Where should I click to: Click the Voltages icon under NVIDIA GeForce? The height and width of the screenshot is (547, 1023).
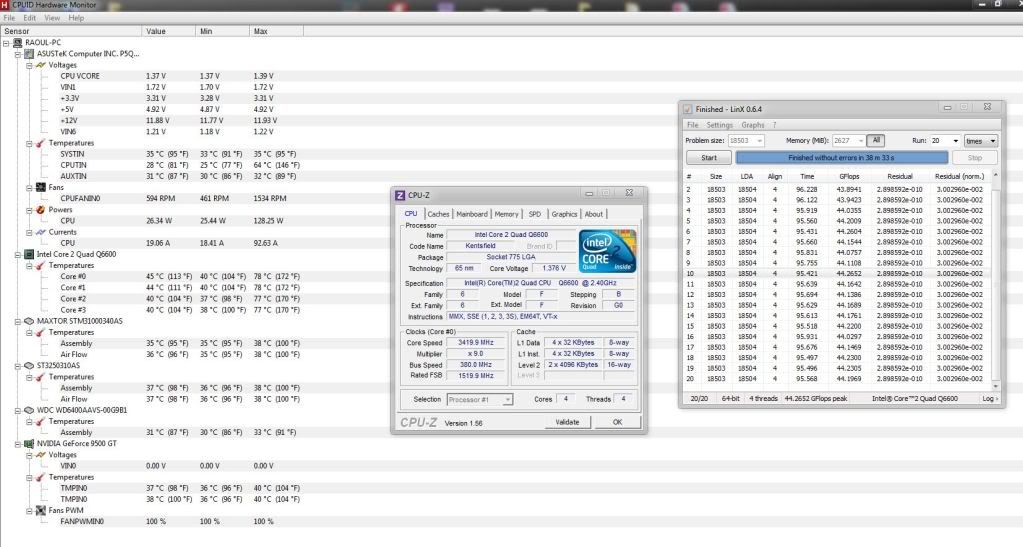point(40,455)
